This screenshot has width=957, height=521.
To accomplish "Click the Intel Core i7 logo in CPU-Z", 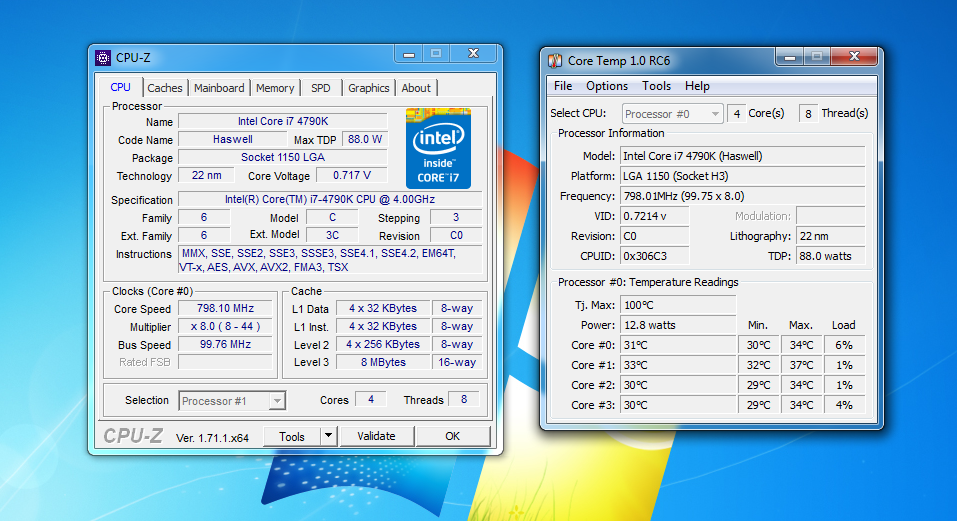I will tap(438, 148).
